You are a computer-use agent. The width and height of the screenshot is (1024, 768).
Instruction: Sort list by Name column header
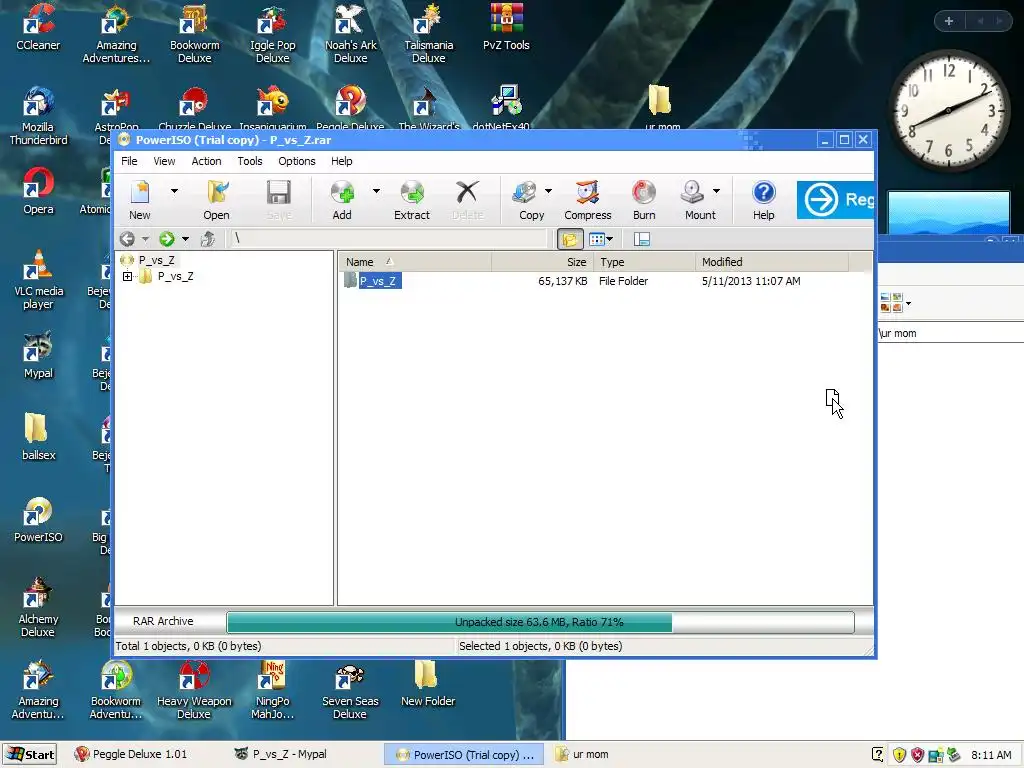pyautogui.click(x=415, y=262)
